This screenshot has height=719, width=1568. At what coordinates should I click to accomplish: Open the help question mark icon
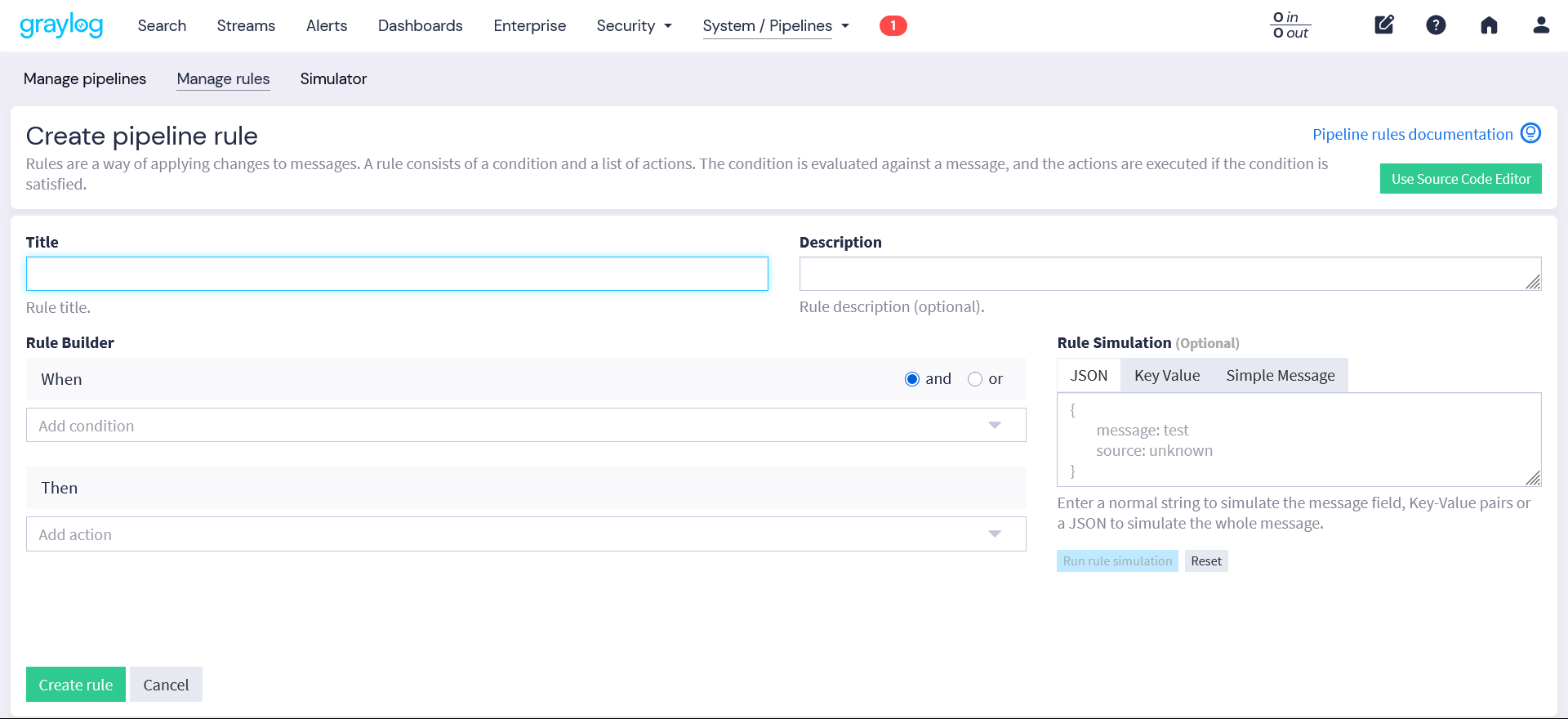pyautogui.click(x=1436, y=25)
